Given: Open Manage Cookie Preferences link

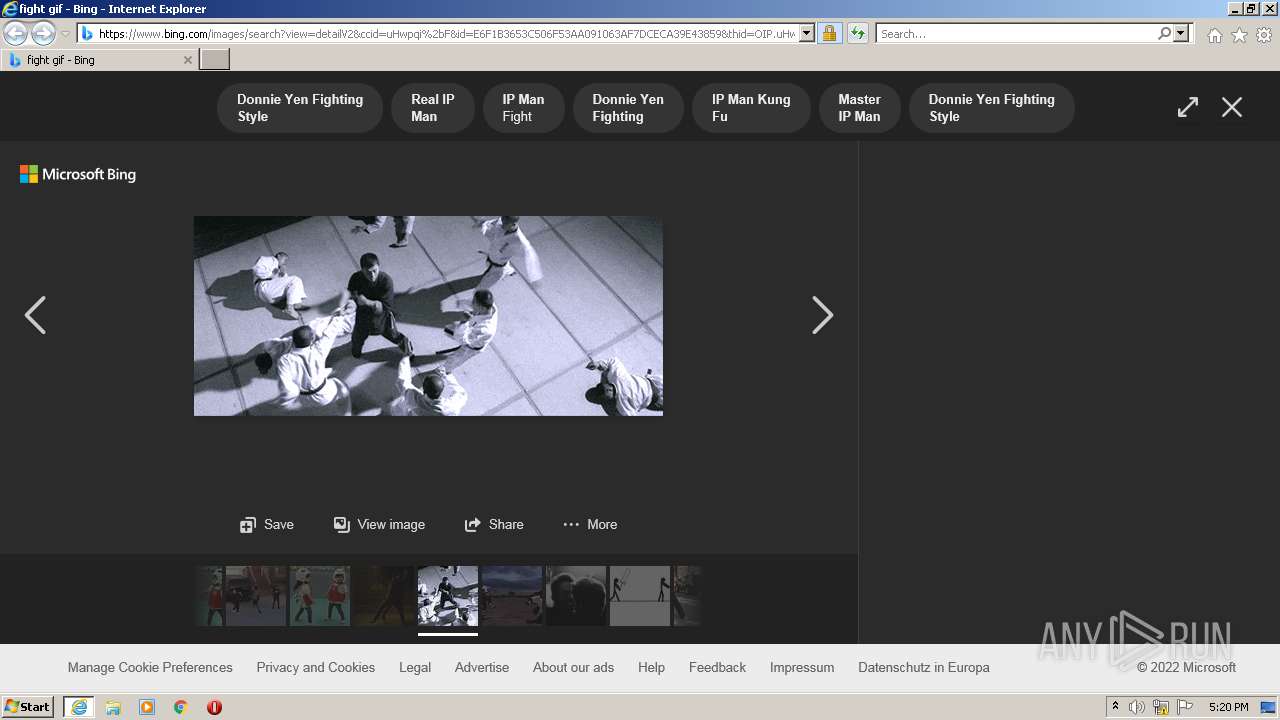Looking at the screenshot, I should [150, 667].
